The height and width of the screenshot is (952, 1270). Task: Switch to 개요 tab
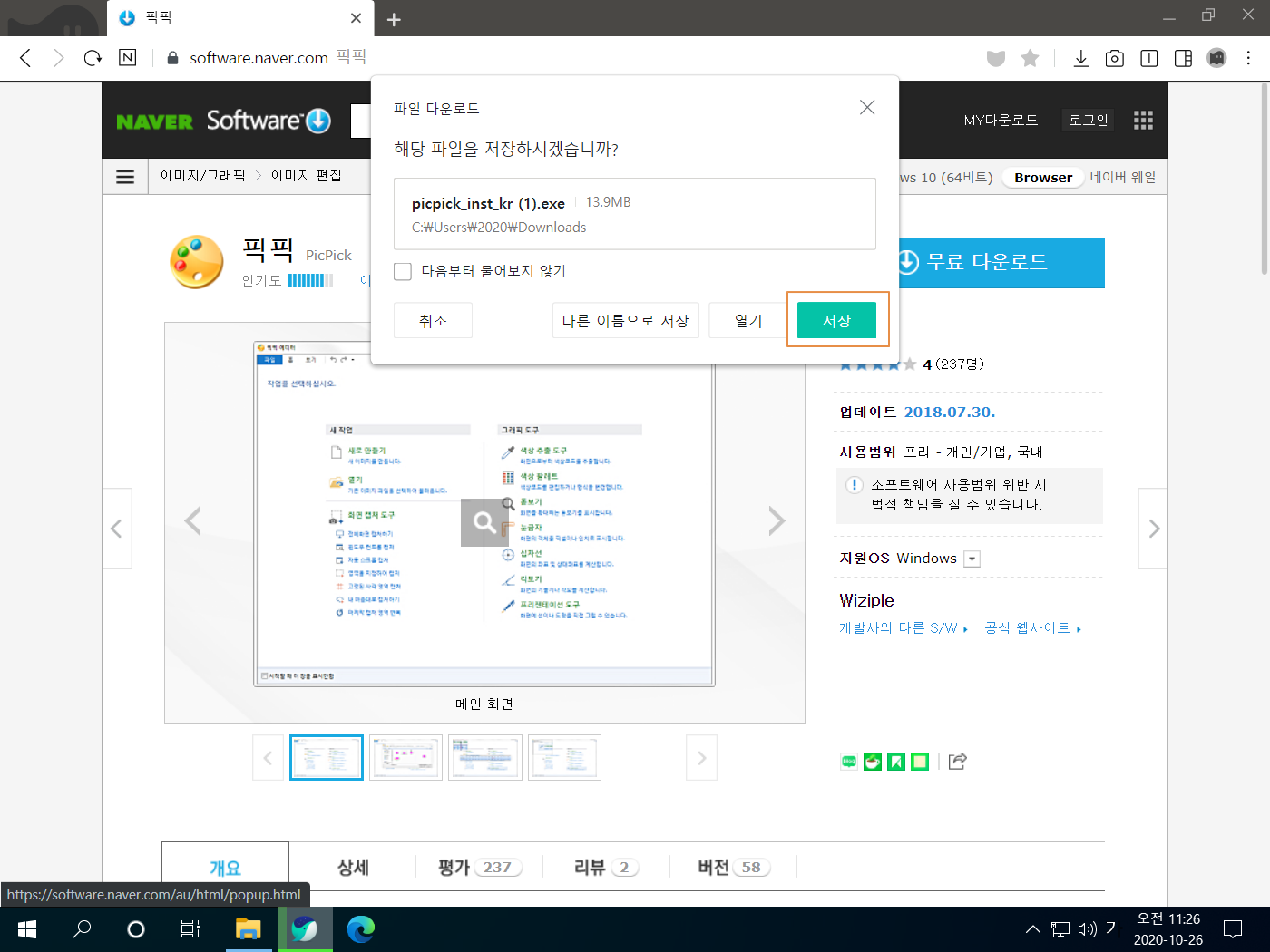click(225, 868)
